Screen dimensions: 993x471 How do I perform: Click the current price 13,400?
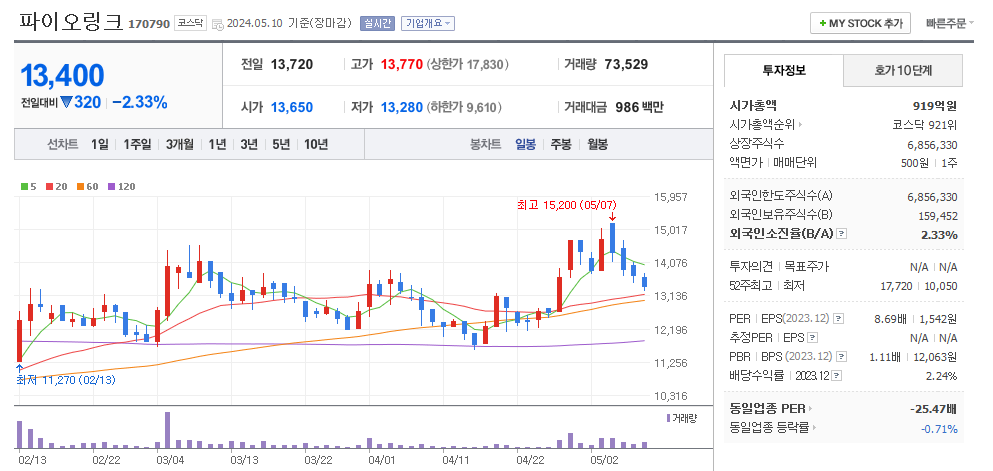tap(62, 75)
